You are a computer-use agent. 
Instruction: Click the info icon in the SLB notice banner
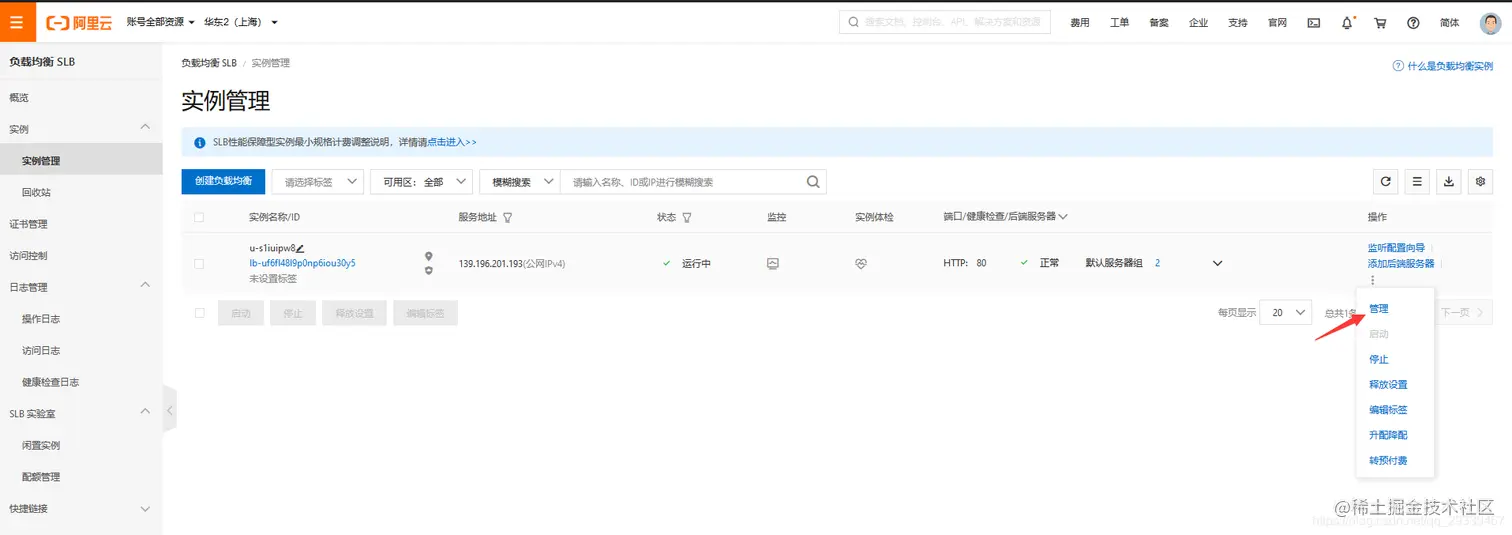tap(200, 142)
